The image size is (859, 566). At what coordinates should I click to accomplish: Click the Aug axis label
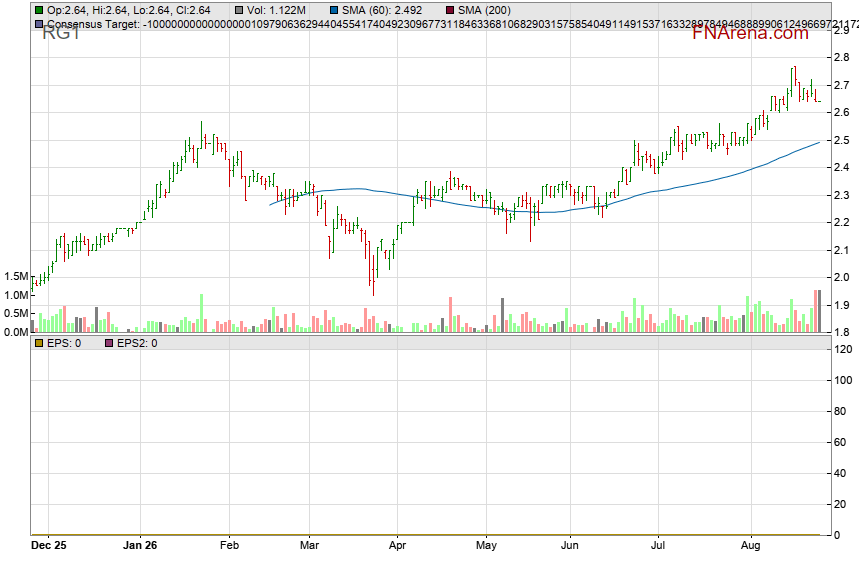tap(750, 545)
